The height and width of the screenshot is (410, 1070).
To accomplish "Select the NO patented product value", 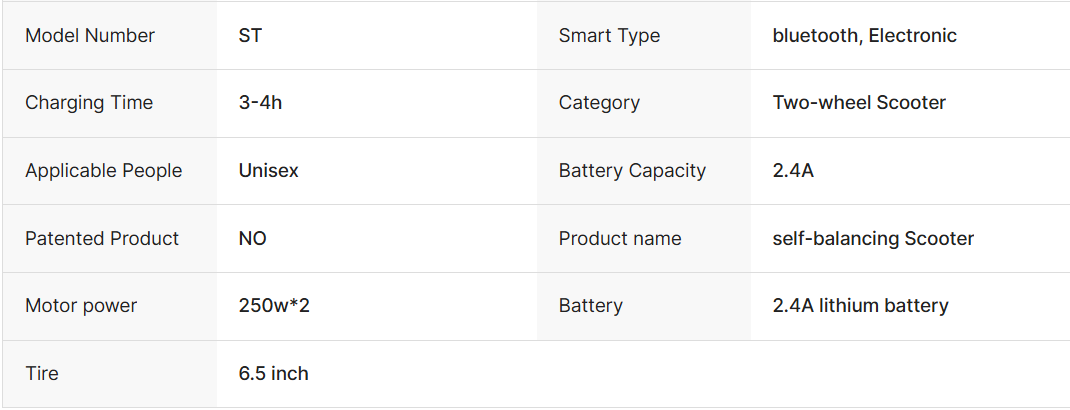I will point(253,239).
